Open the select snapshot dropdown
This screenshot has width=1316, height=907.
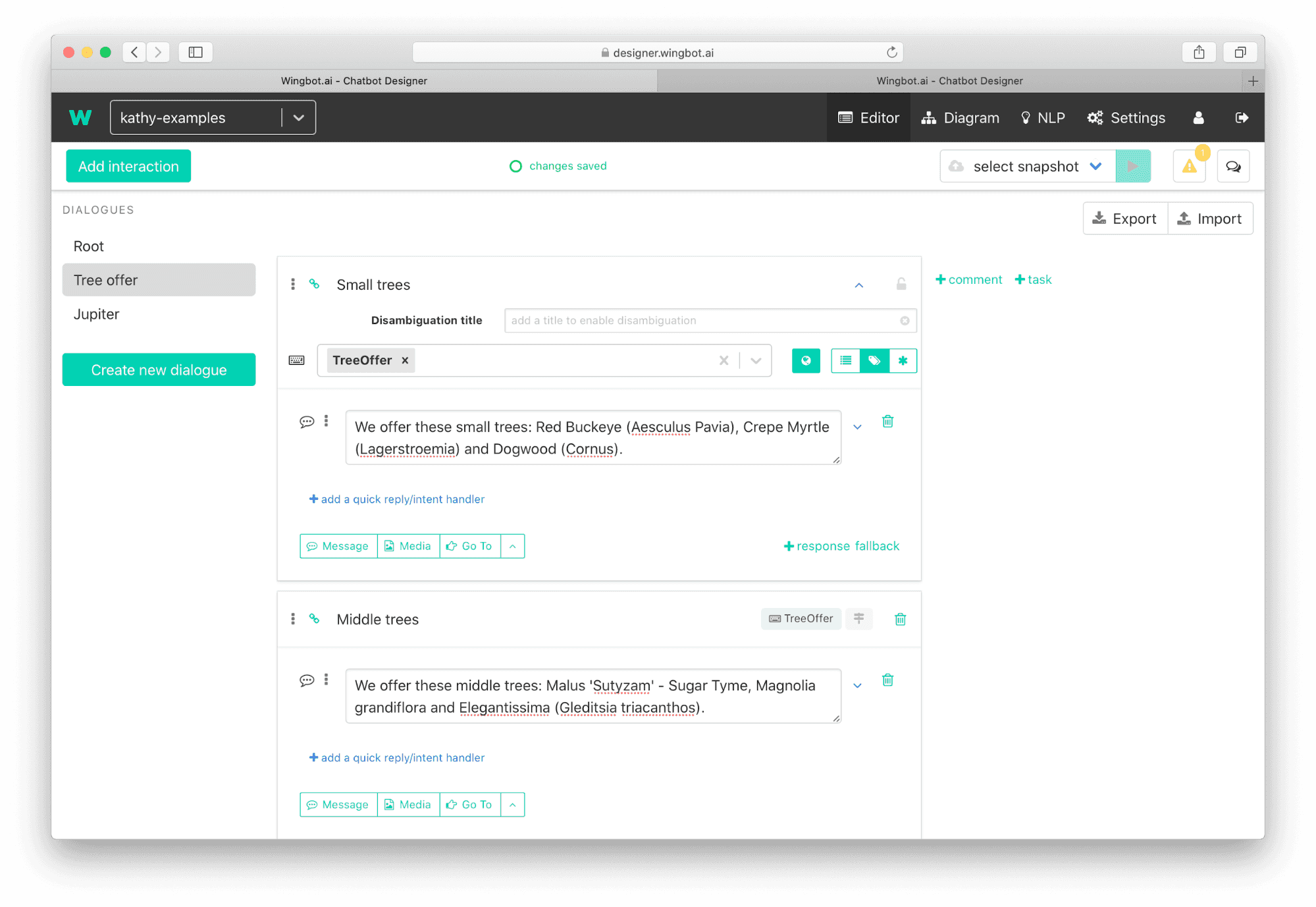1028,166
